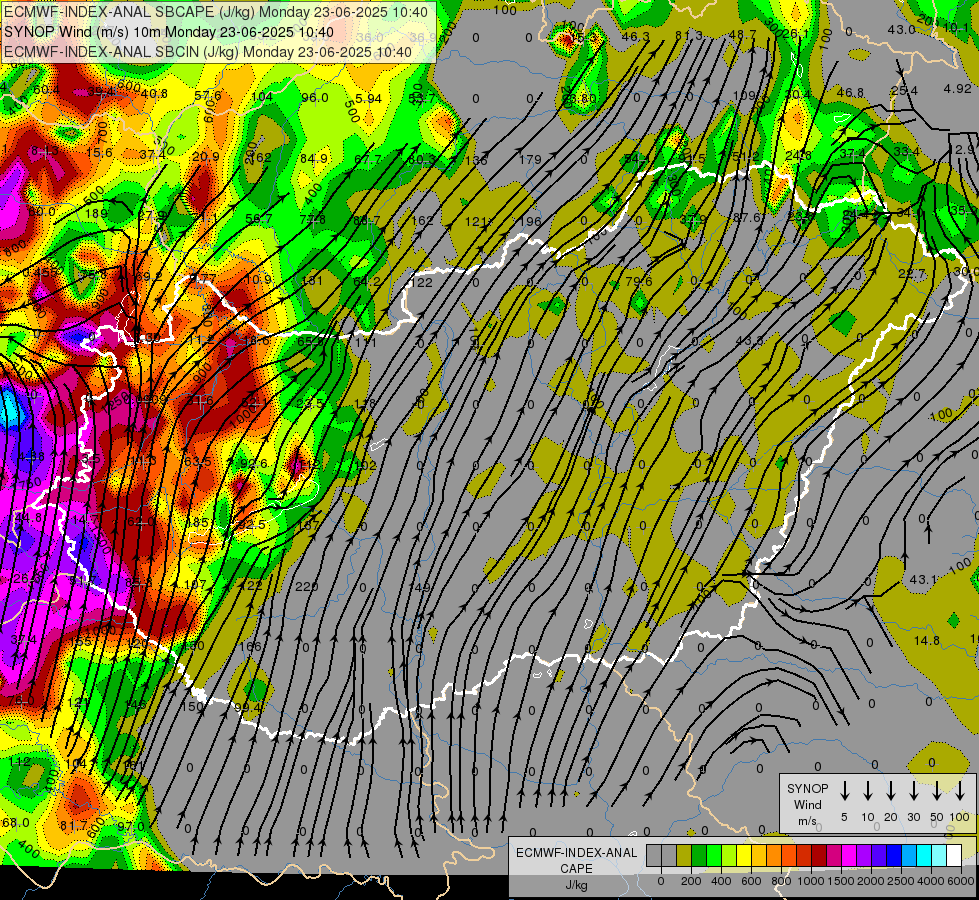Click the SBCAPE title line in header
Image resolution: width=979 pixels, height=900 pixels.
(216, 12)
